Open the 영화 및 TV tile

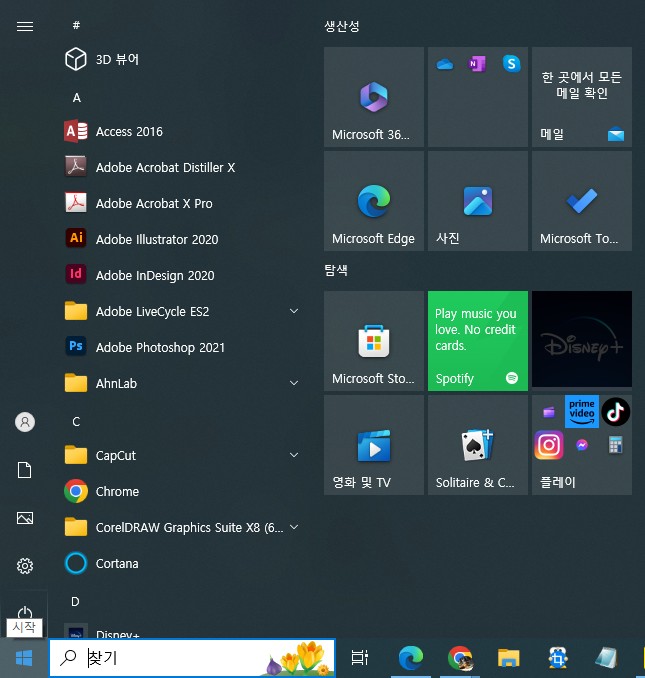[374, 445]
